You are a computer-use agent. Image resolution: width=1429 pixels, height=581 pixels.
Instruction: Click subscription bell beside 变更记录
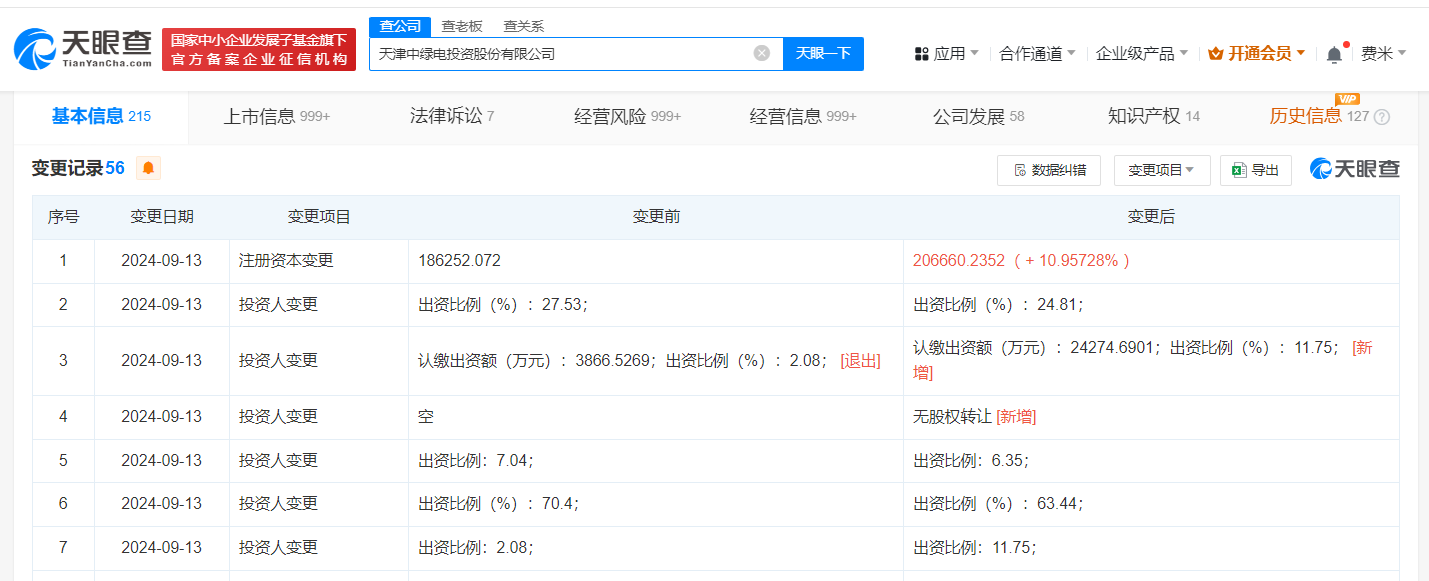point(146,168)
